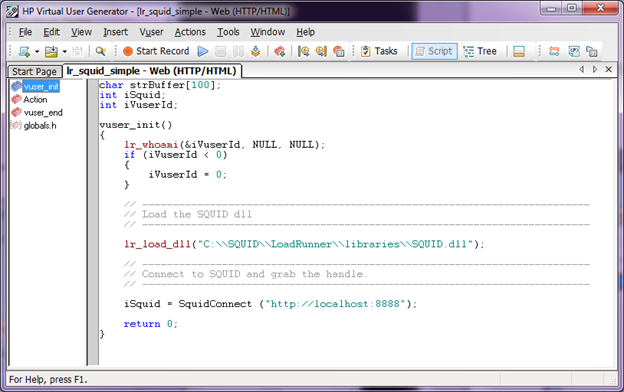
Task: Open the New Script dropdown arrow
Action: pyautogui.click(x=37, y=51)
